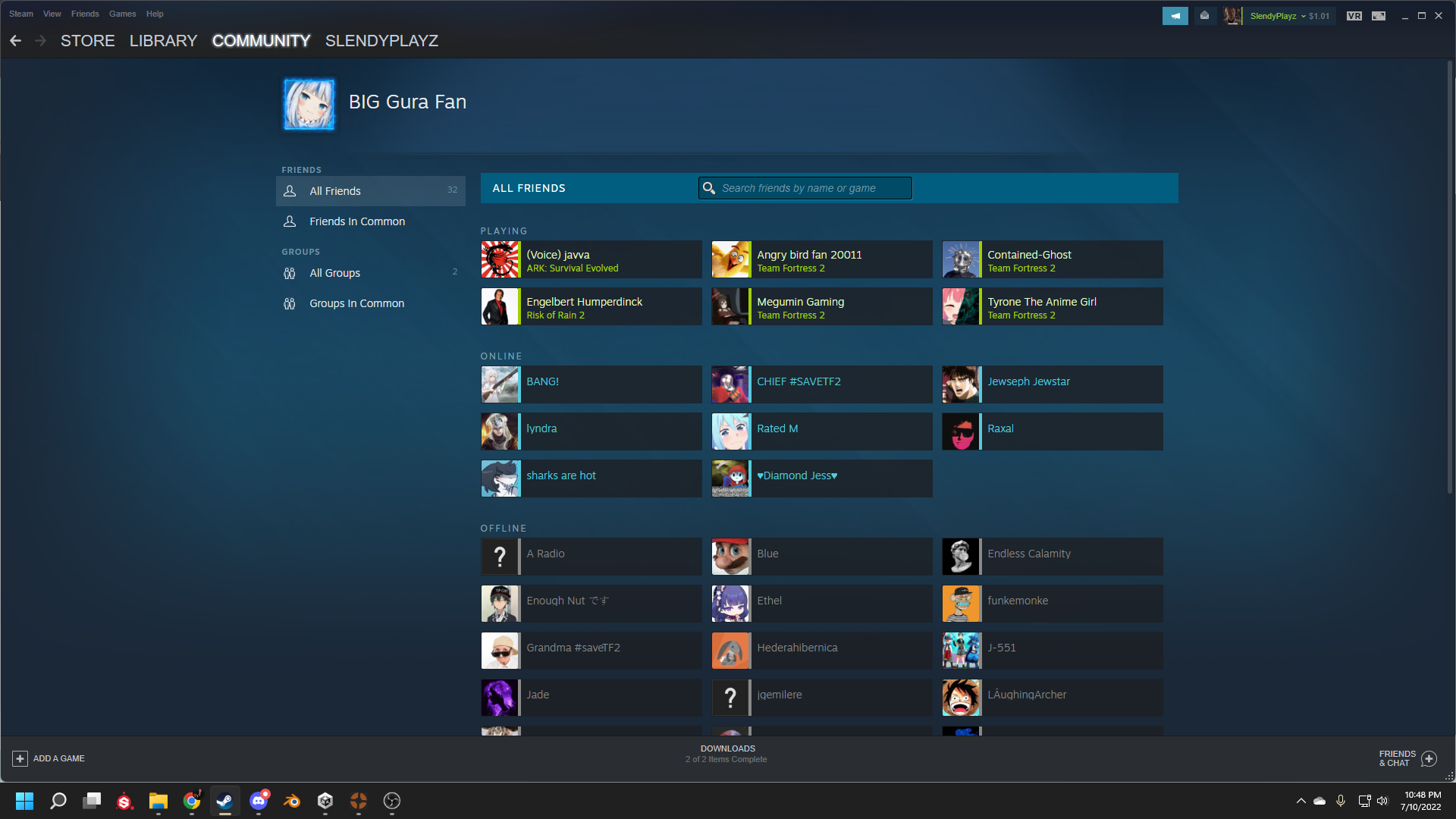Open Angry bird fan 20011's profile
Viewport: 1456px width, 819px height.
pos(822,260)
